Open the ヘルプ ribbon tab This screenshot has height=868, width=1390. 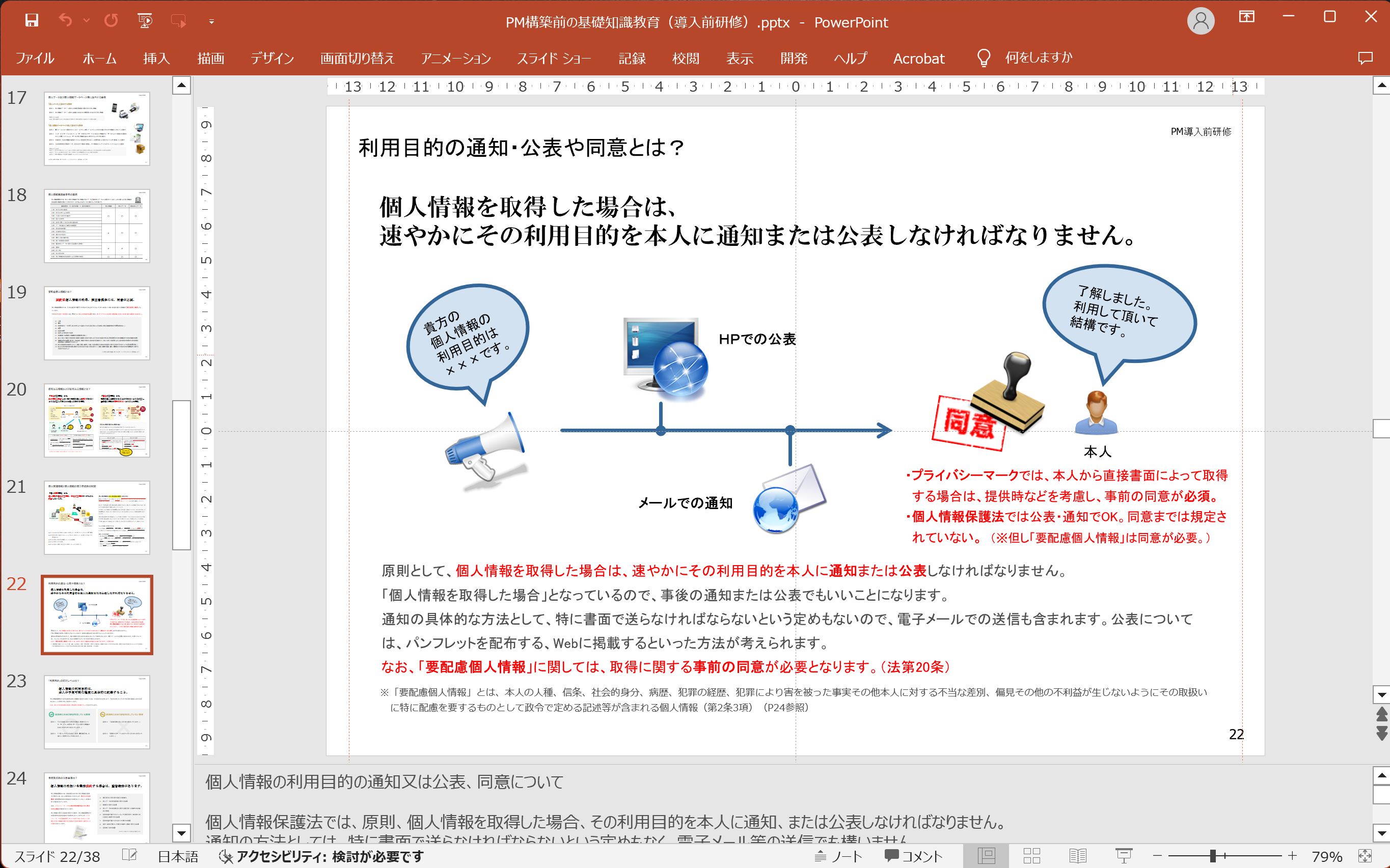tap(851, 58)
